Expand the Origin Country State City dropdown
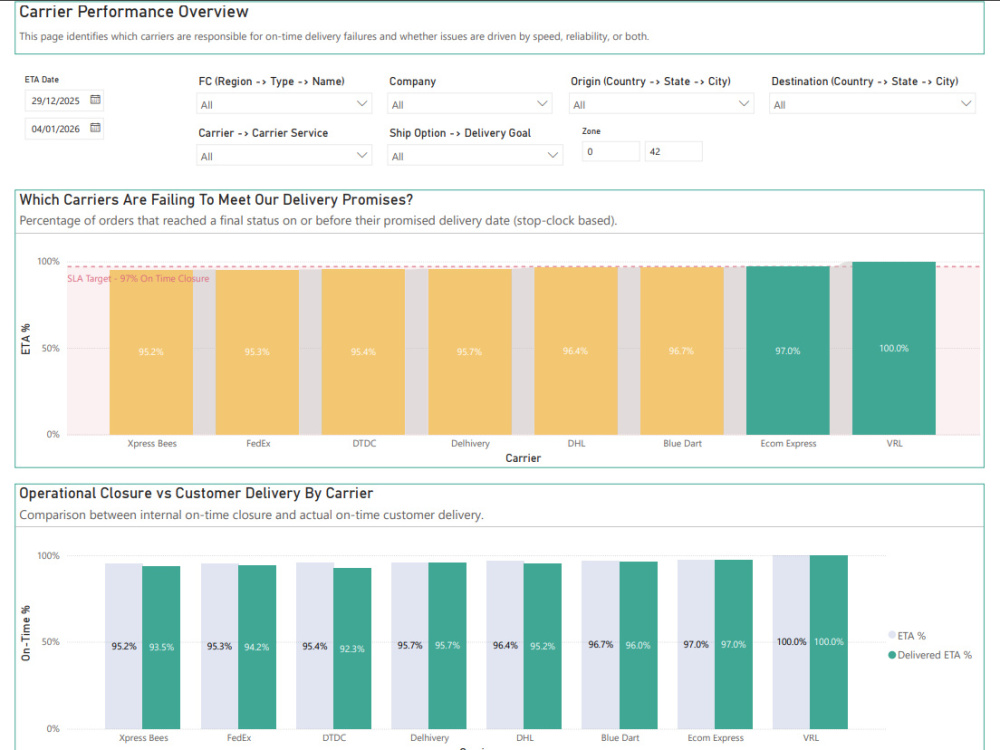This screenshot has height=750, width=1000. (x=661, y=104)
